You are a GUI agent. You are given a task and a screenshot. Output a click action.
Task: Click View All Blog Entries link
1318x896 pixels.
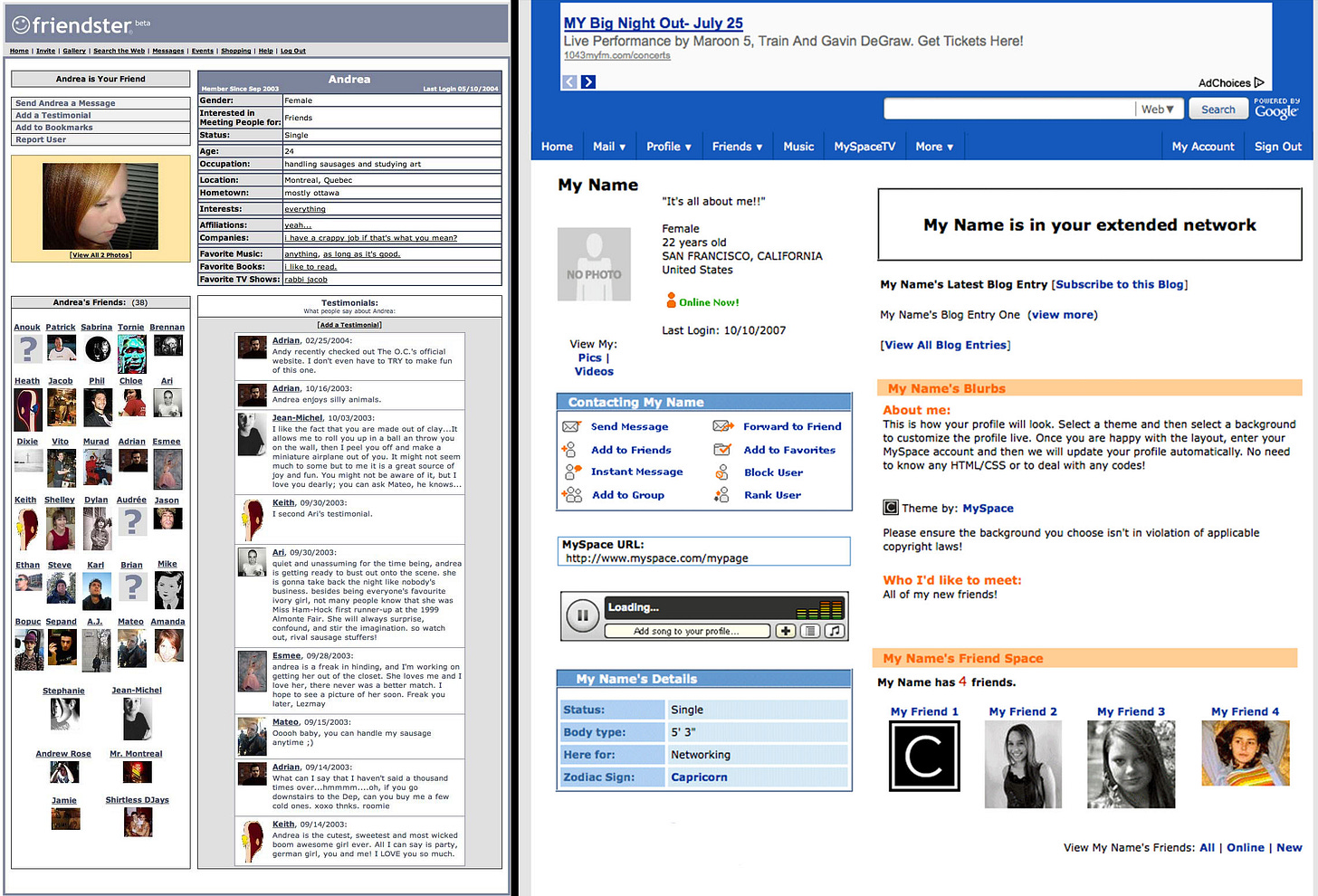click(x=945, y=345)
